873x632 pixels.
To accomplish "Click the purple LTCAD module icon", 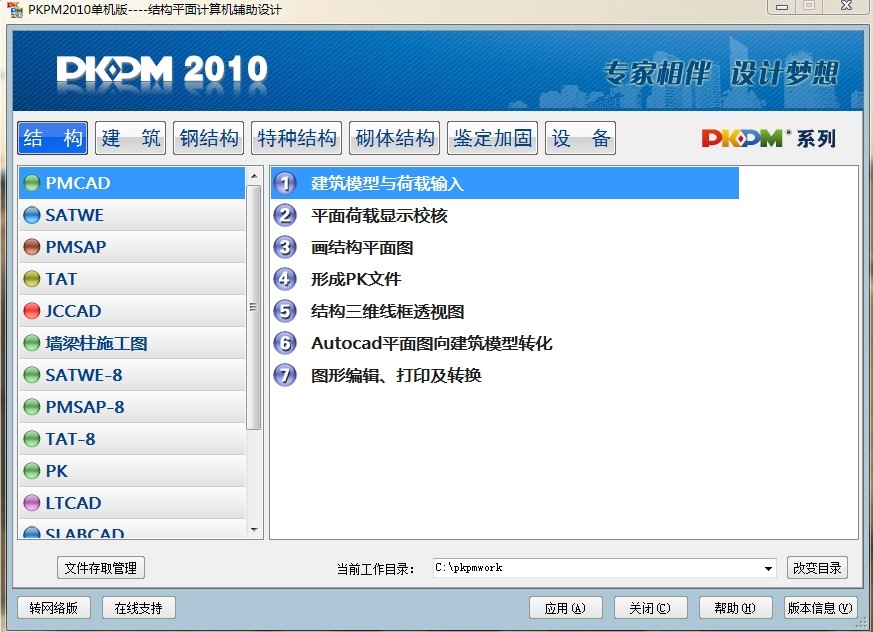I will [32, 503].
